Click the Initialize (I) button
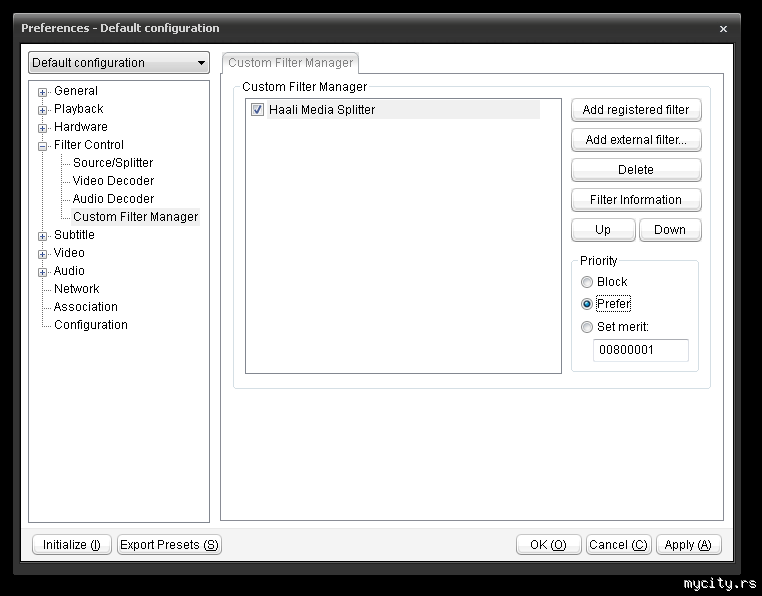762x596 pixels. (x=72, y=545)
